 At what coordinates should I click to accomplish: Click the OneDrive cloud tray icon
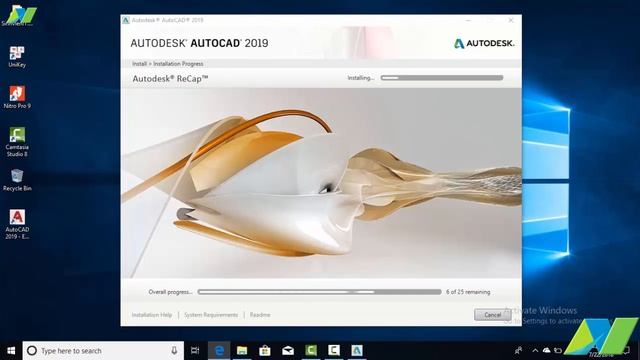546,351
